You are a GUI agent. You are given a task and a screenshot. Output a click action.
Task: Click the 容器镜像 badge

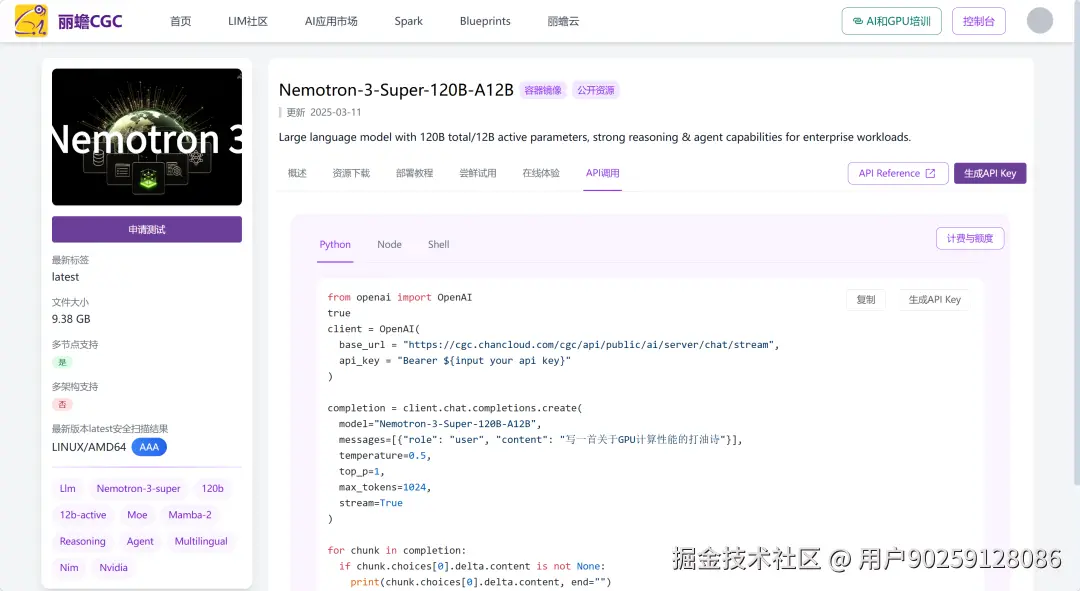543,90
